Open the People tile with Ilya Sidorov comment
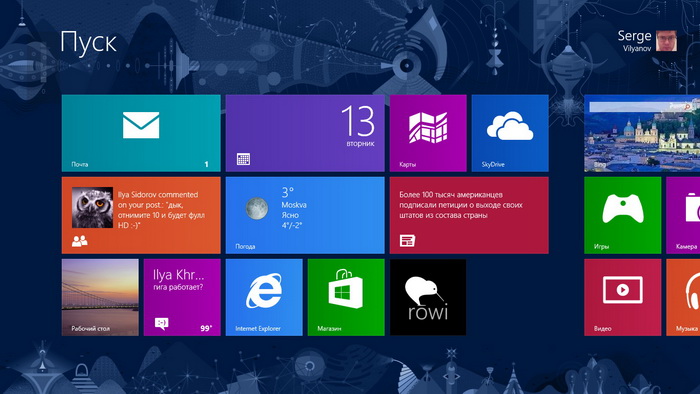Image resolution: width=700 pixels, height=394 pixels. click(x=141, y=215)
